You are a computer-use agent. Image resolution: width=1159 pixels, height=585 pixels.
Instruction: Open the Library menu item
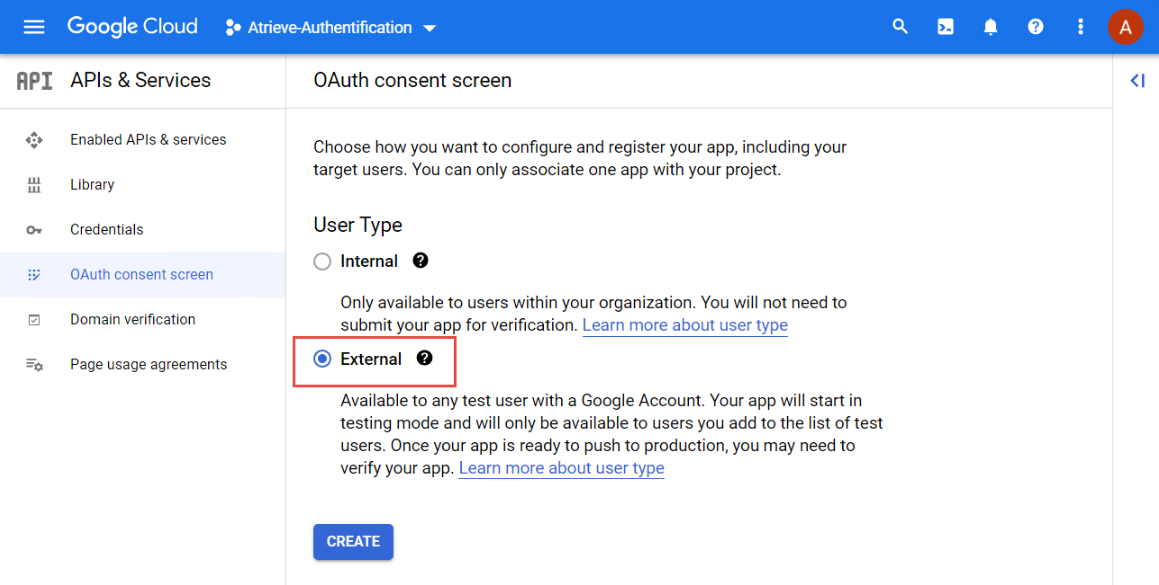[92, 185]
